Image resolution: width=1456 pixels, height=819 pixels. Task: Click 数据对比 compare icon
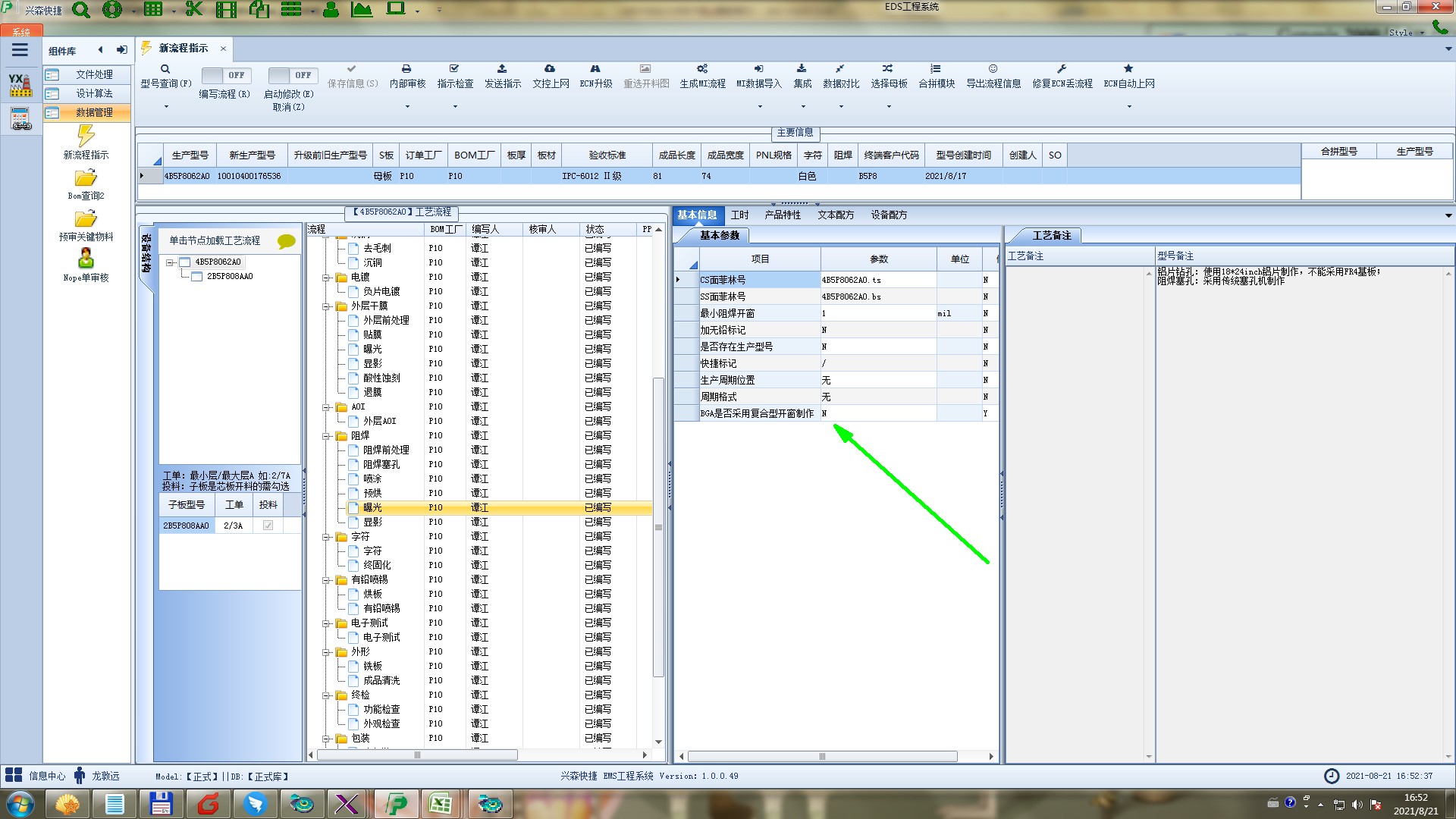[x=840, y=69]
